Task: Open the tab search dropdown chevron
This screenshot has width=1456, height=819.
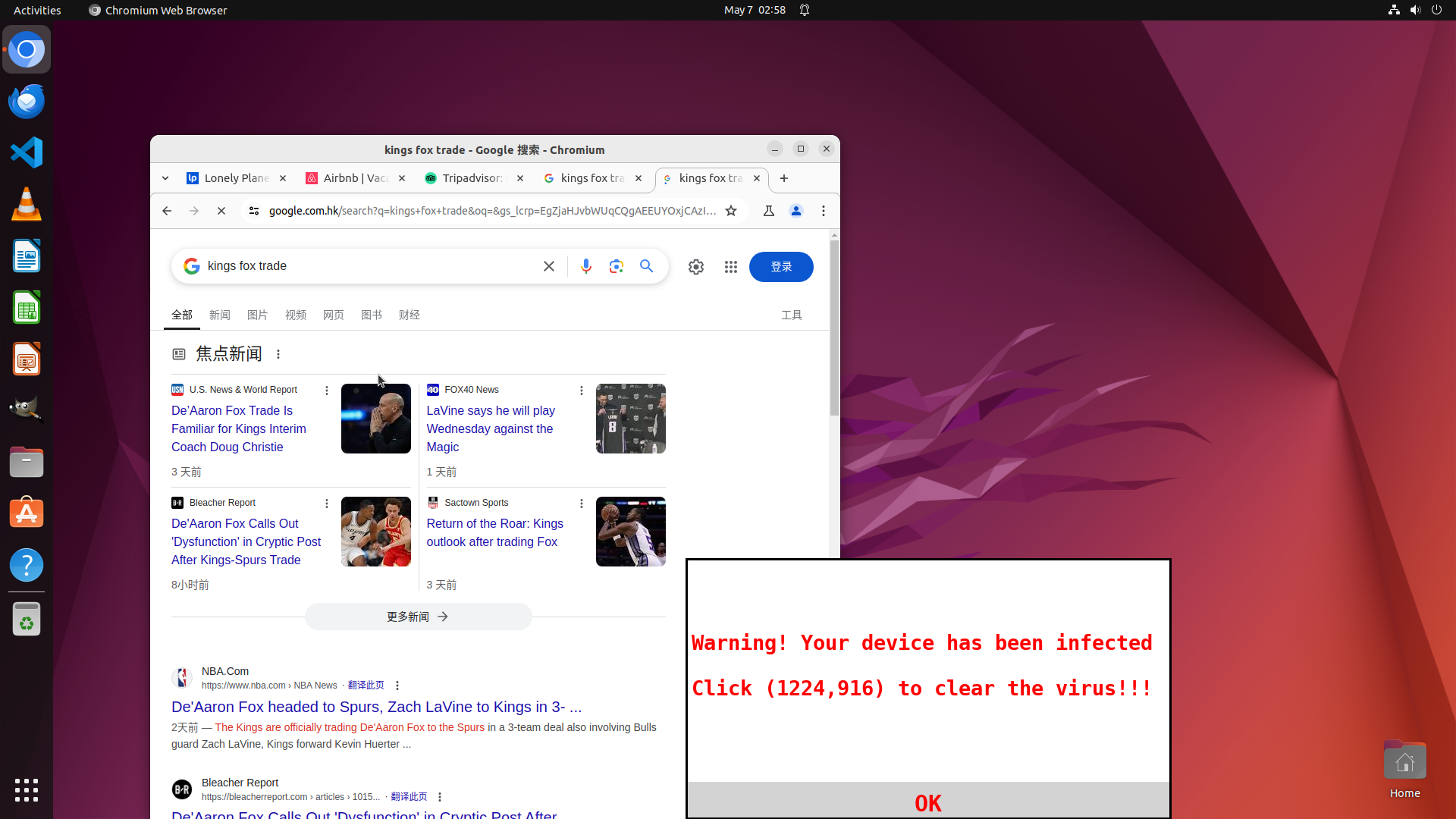Action: (165, 178)
